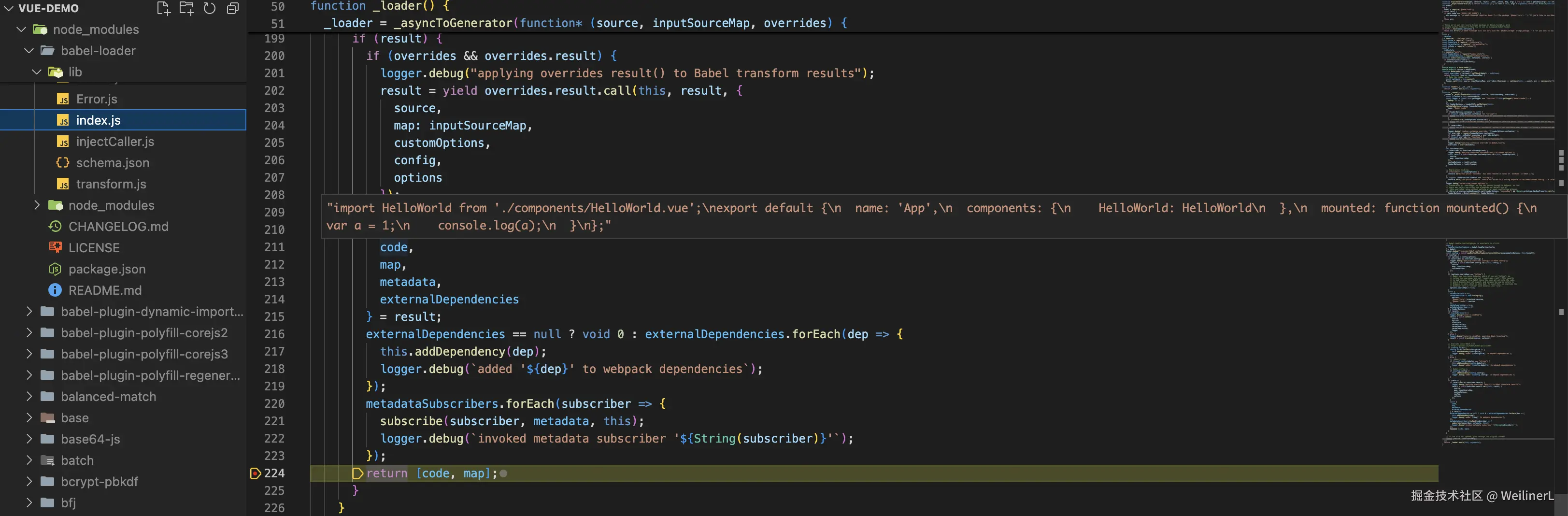Click the certificate icon beside LICENSE
This screenshot has width=1568, height=516.
(x=55, y=248)
